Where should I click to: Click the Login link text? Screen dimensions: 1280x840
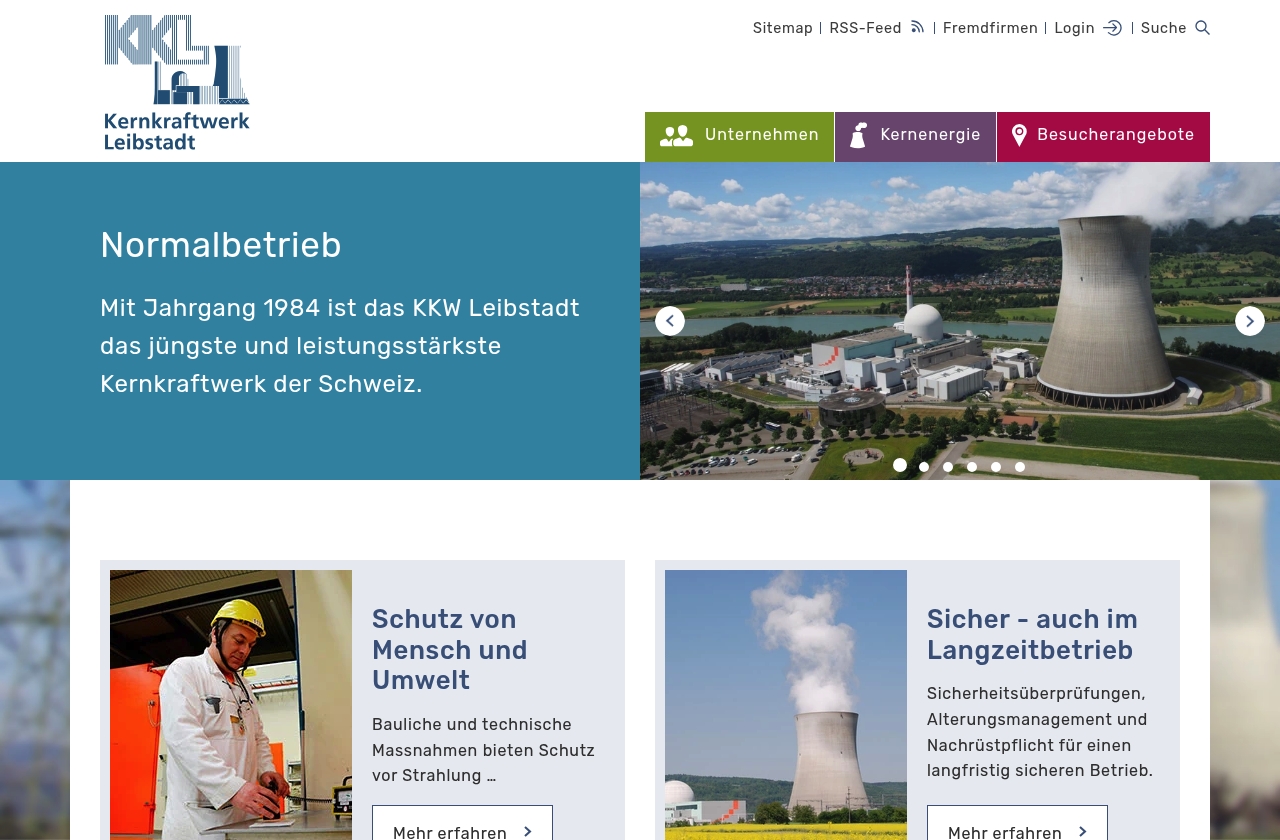click(1074, 28)
